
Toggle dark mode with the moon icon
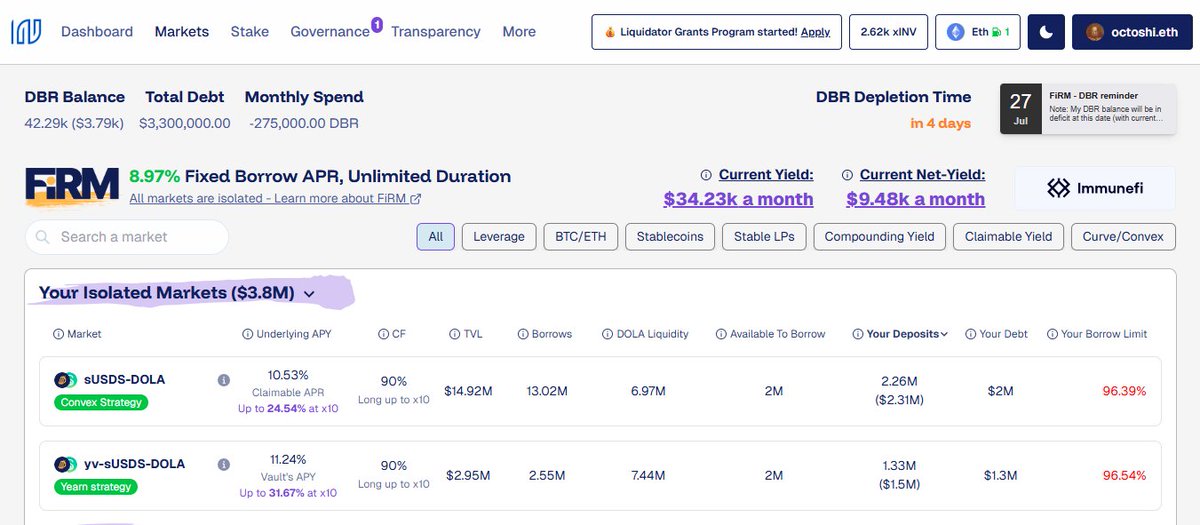point(1045,32)
